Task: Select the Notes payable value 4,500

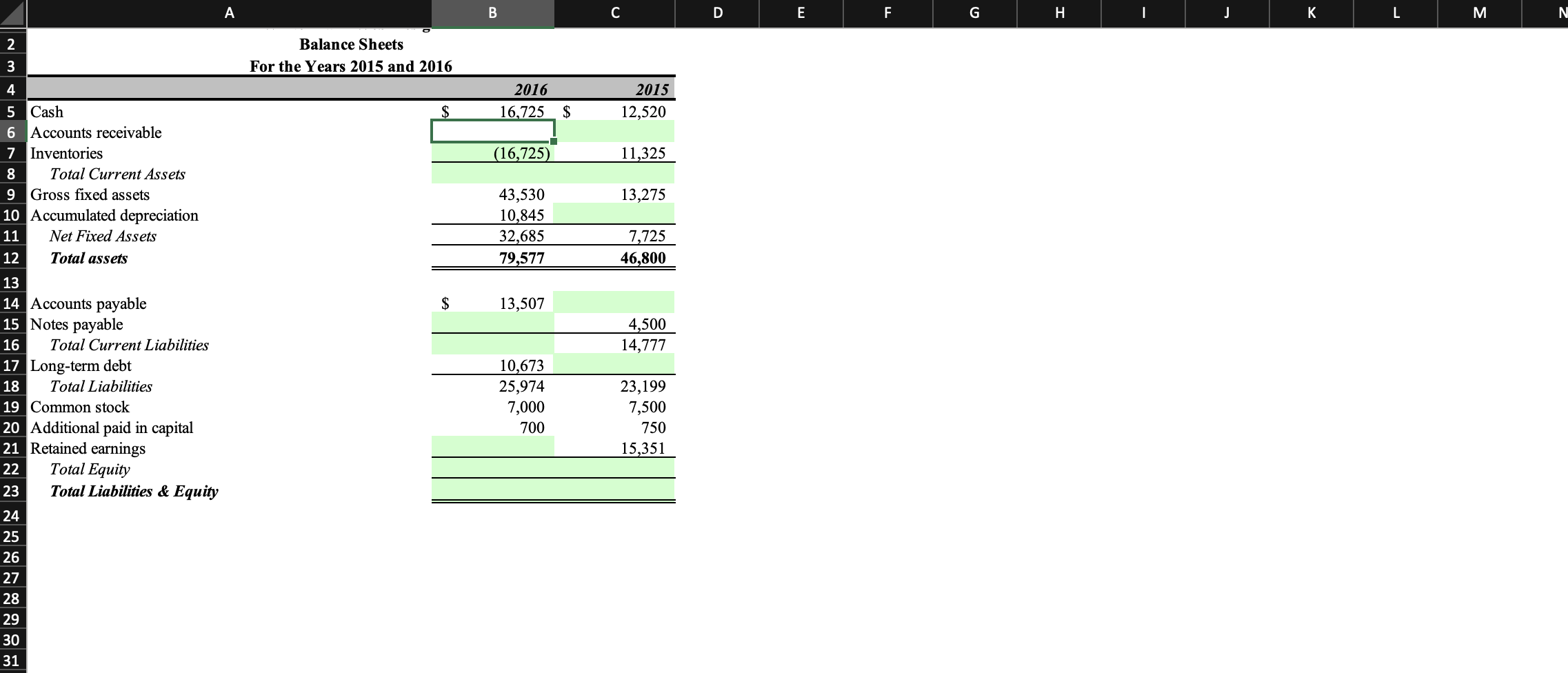Action: point(615,324)
